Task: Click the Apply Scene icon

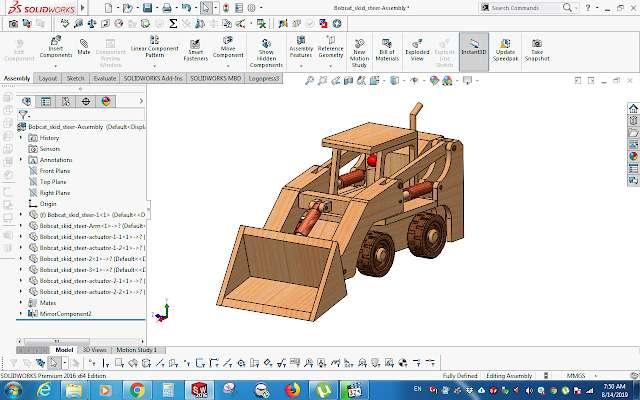Action: click(x=447, y=80)
